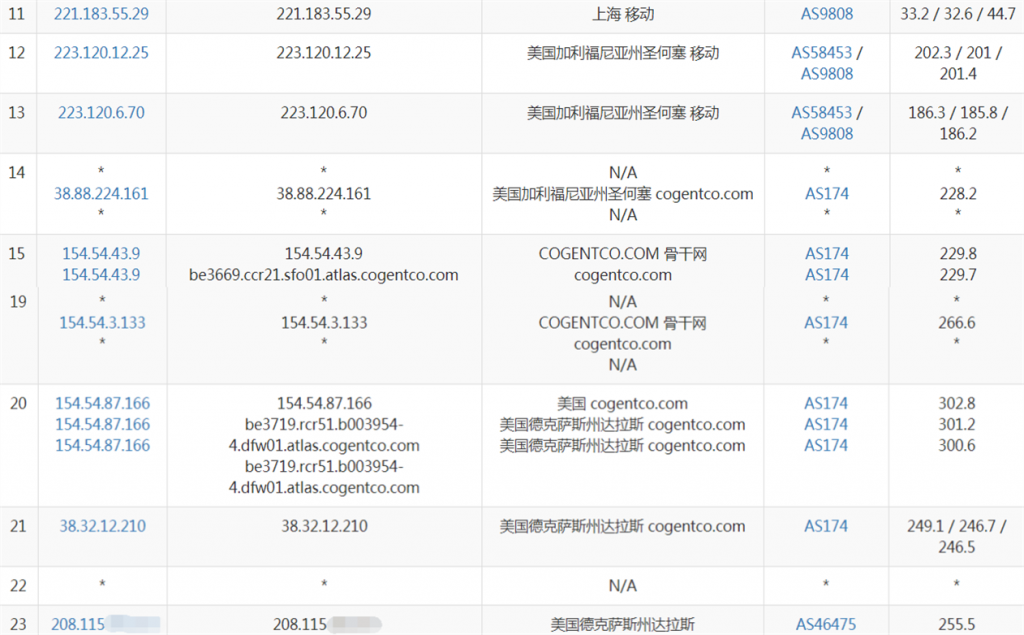The height and width of the screenshot is (635, 1024).
Task: Select the latency '186.3 / 185.8 / 186.2'
Action: click(x=958, y=123)
